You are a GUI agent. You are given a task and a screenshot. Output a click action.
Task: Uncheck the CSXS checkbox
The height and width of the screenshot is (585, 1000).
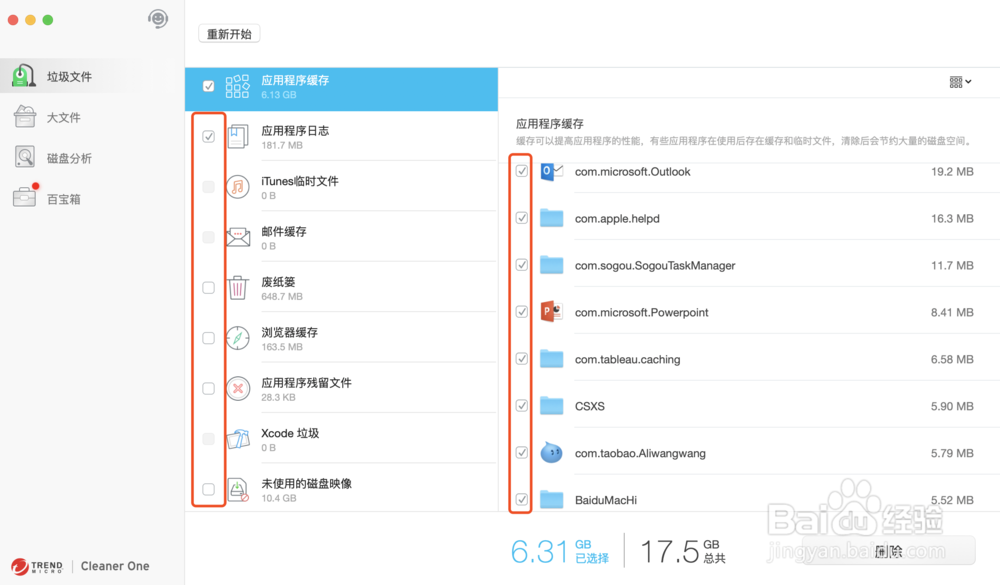pos(522,405)
